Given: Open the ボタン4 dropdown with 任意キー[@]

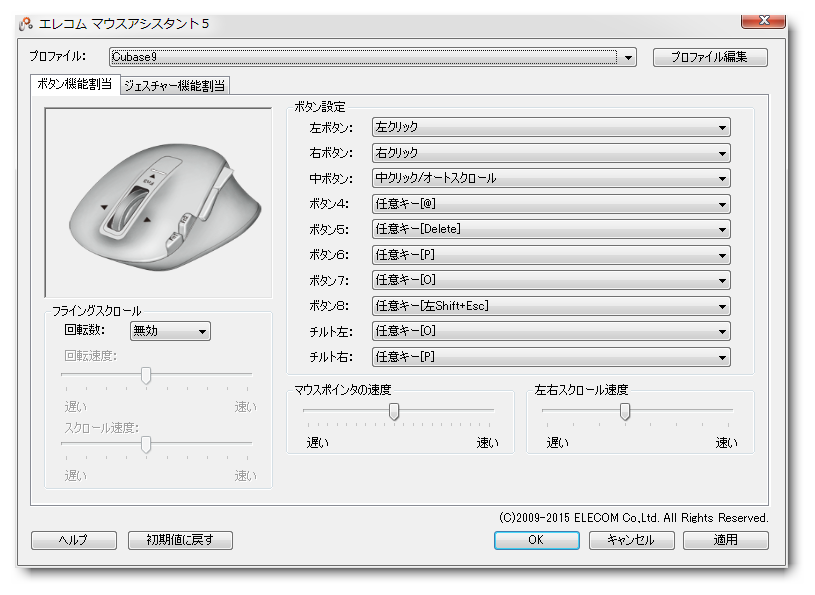Looking at the screenshot, I should 551,204.
